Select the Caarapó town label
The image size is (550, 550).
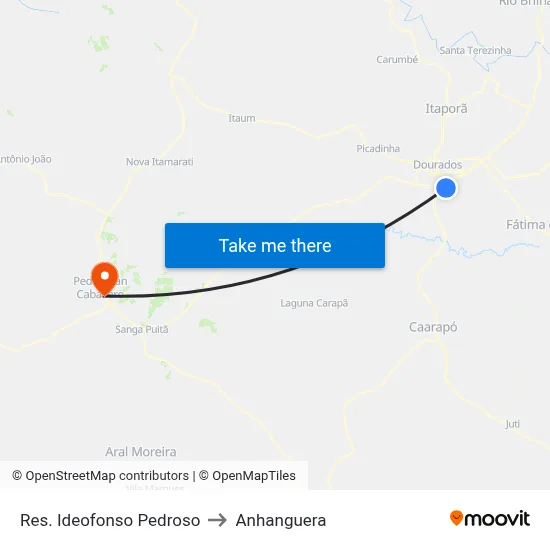433,327
